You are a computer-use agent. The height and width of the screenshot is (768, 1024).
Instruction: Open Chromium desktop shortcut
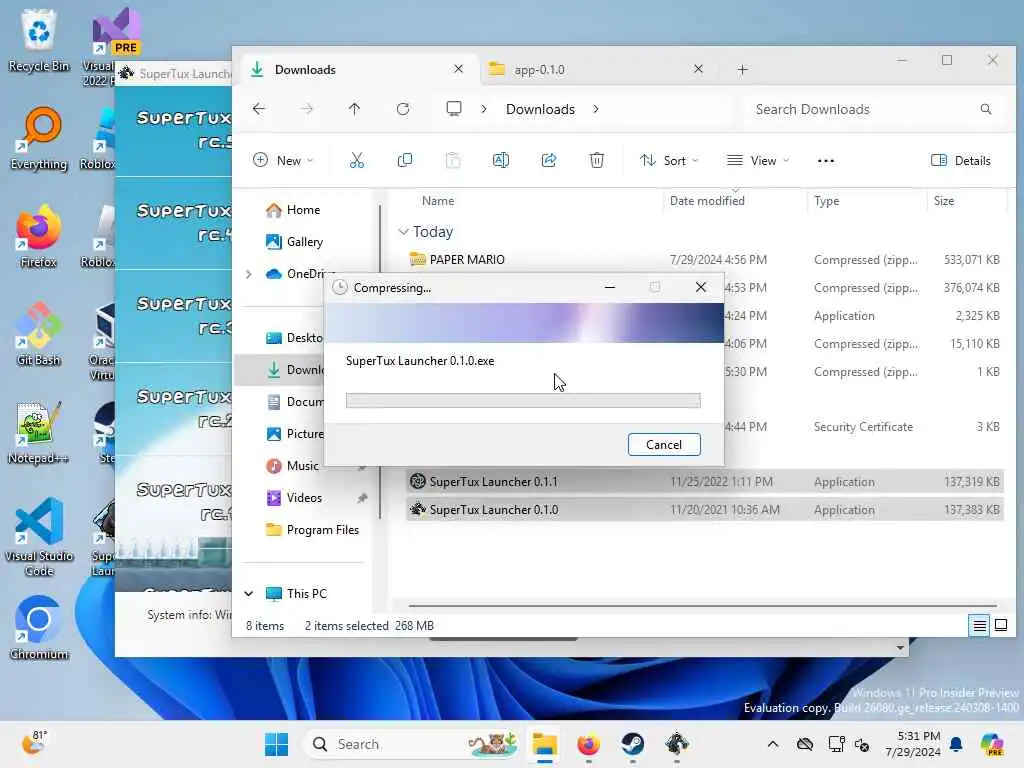coord(39,628)
